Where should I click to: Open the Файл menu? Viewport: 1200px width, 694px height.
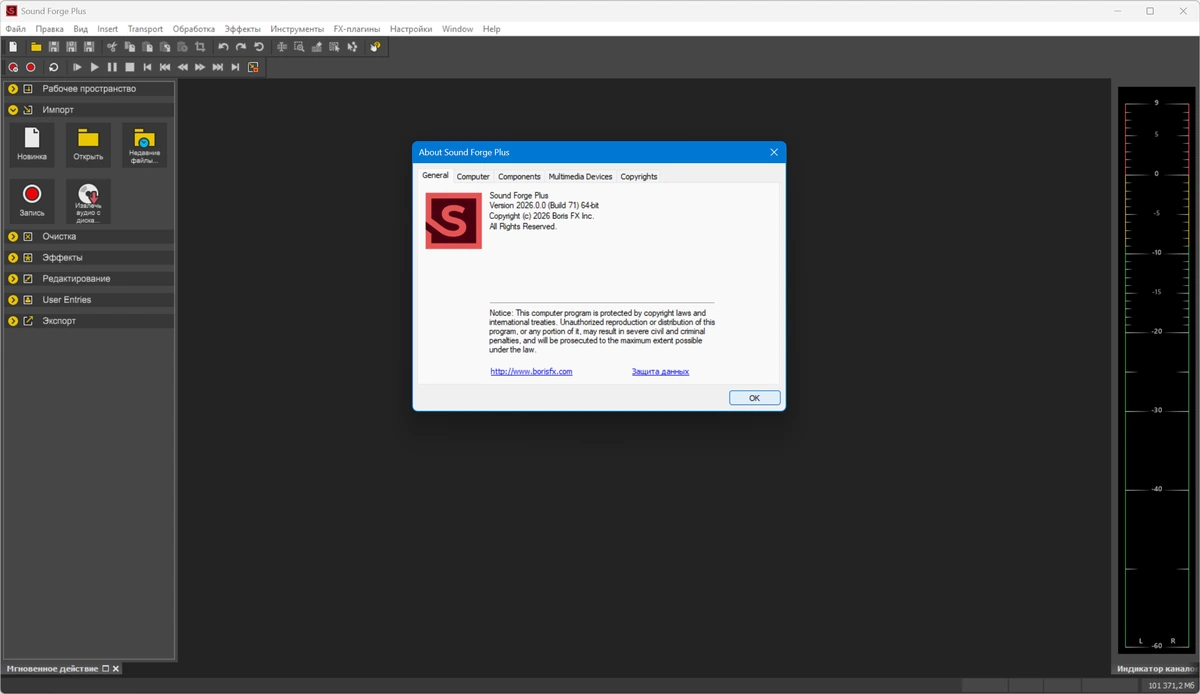click(15, 29)
